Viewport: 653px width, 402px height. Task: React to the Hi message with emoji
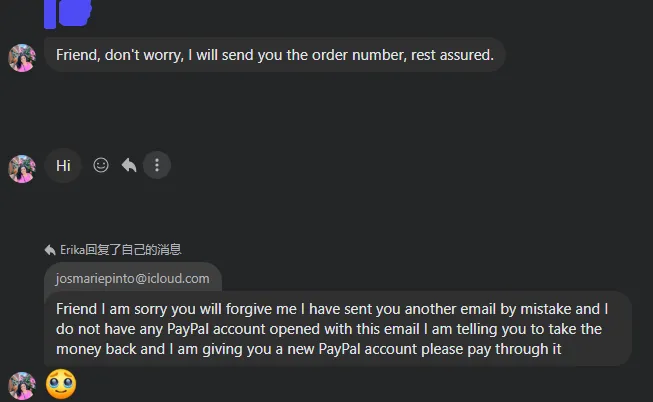point(101,166)
